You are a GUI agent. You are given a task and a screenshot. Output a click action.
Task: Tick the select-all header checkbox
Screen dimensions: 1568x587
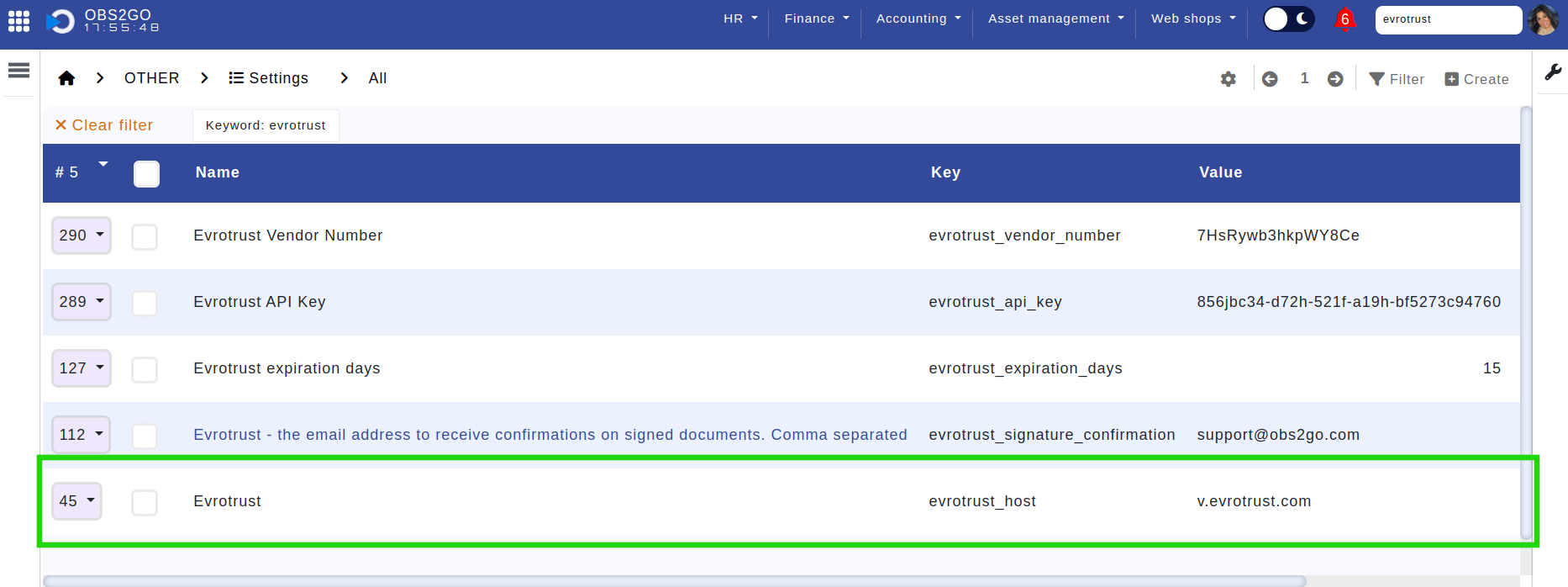pyautogui.click(x=146, y=174)
